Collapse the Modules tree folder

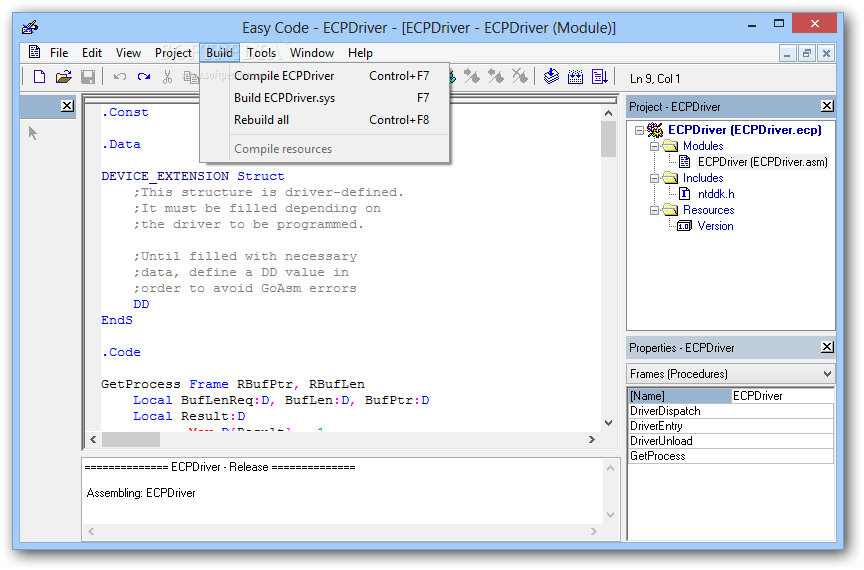coord(654,147)
